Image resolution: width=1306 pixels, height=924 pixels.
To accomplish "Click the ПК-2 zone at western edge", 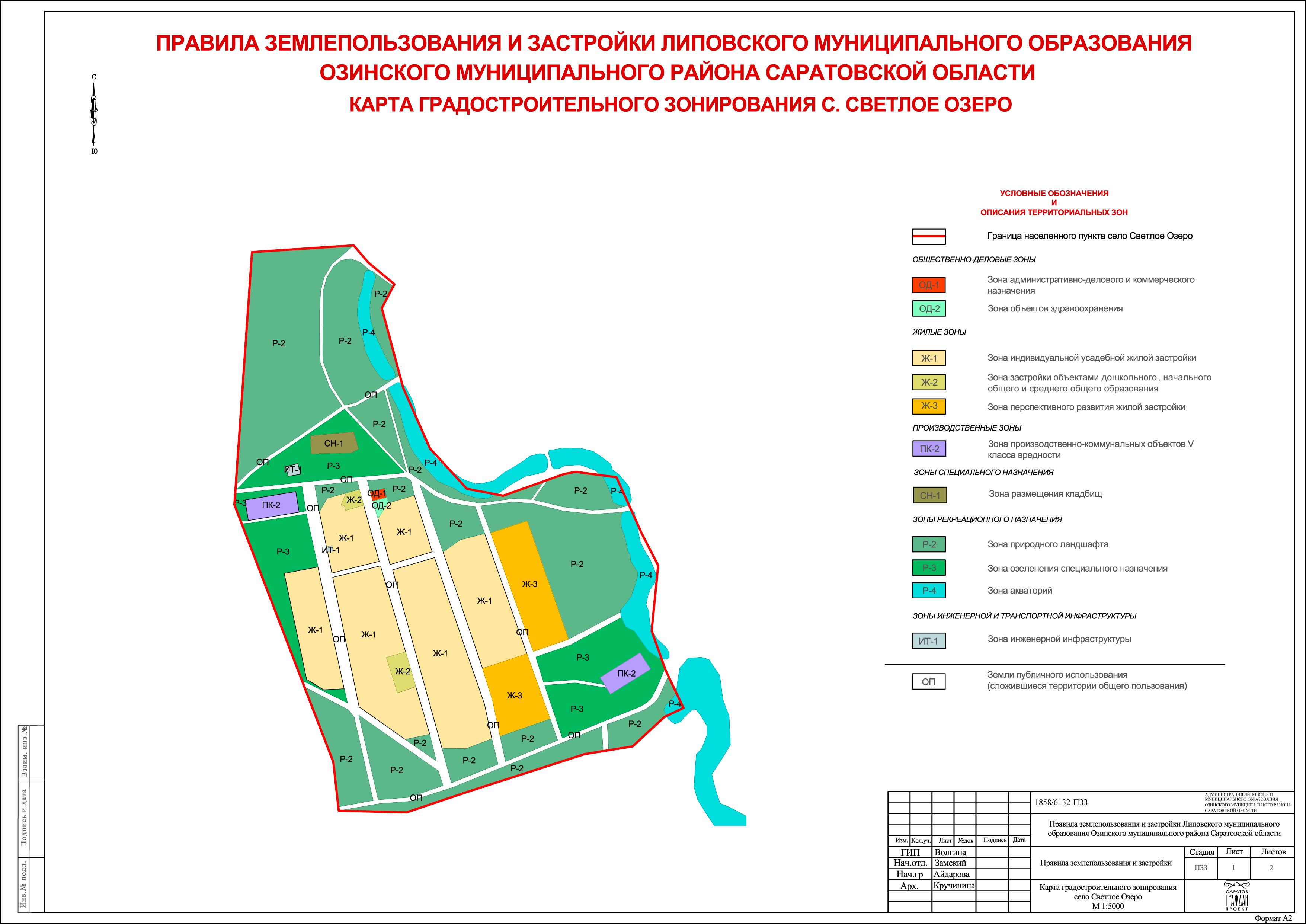I will [271, 505].
